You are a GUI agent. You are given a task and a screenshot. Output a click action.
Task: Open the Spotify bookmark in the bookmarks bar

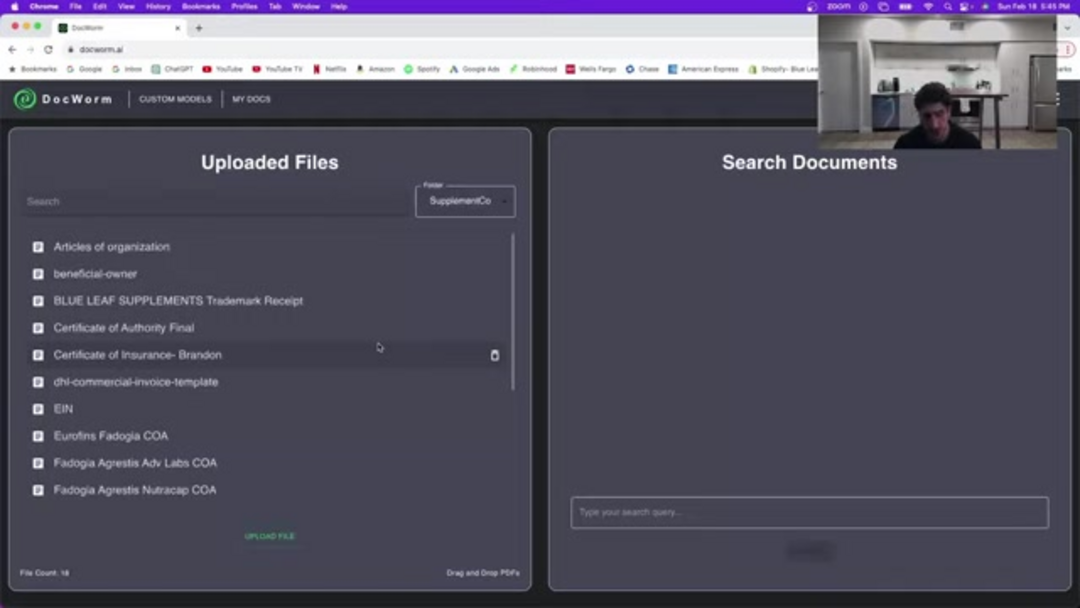pyautogui.click(x=410, y=69)
